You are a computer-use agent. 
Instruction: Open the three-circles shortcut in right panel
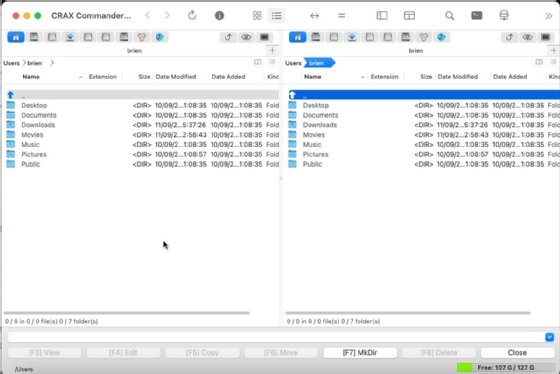point(424,37)
